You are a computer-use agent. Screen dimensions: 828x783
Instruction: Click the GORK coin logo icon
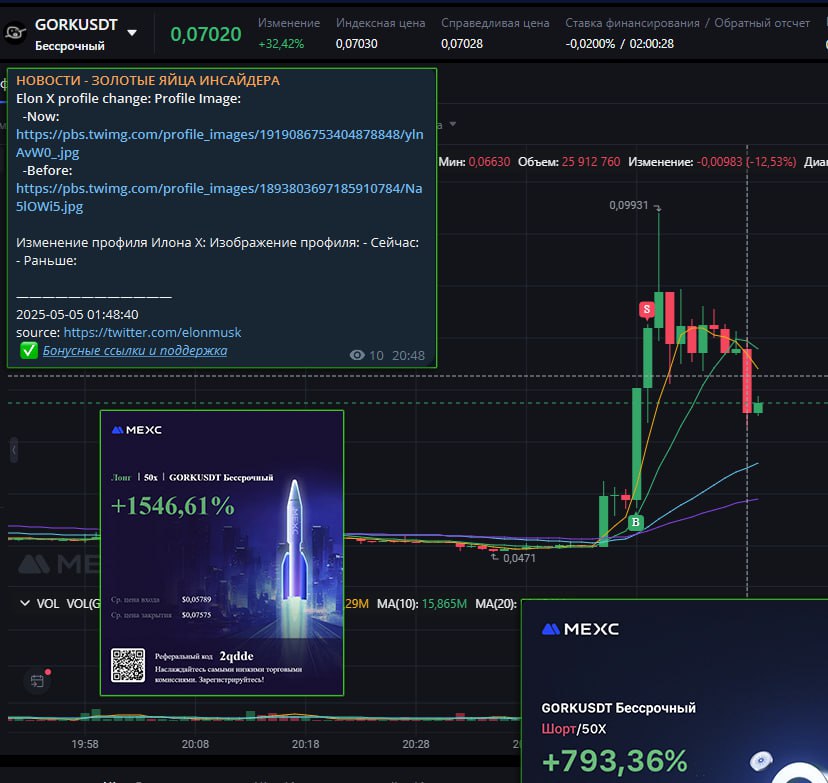(15, 33)
